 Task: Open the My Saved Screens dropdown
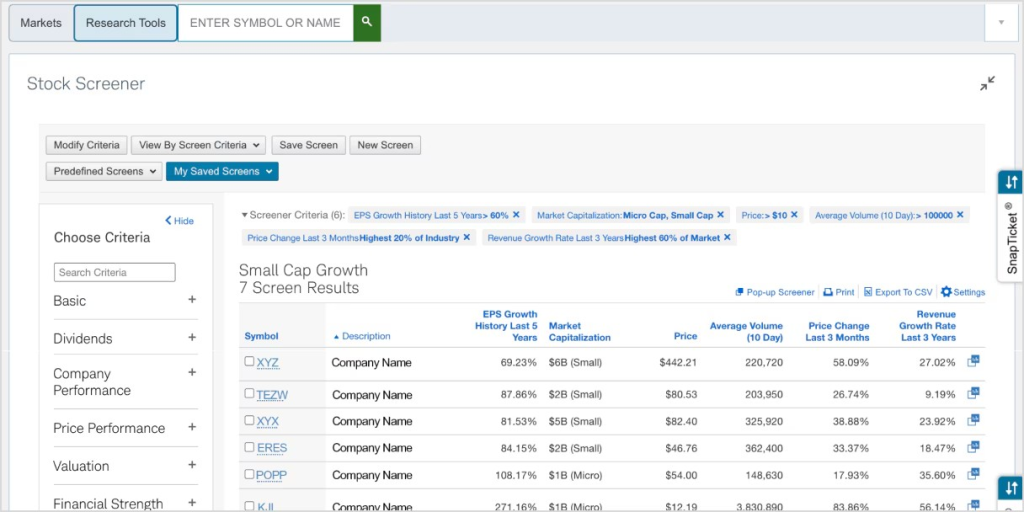(x=222, y=171)
